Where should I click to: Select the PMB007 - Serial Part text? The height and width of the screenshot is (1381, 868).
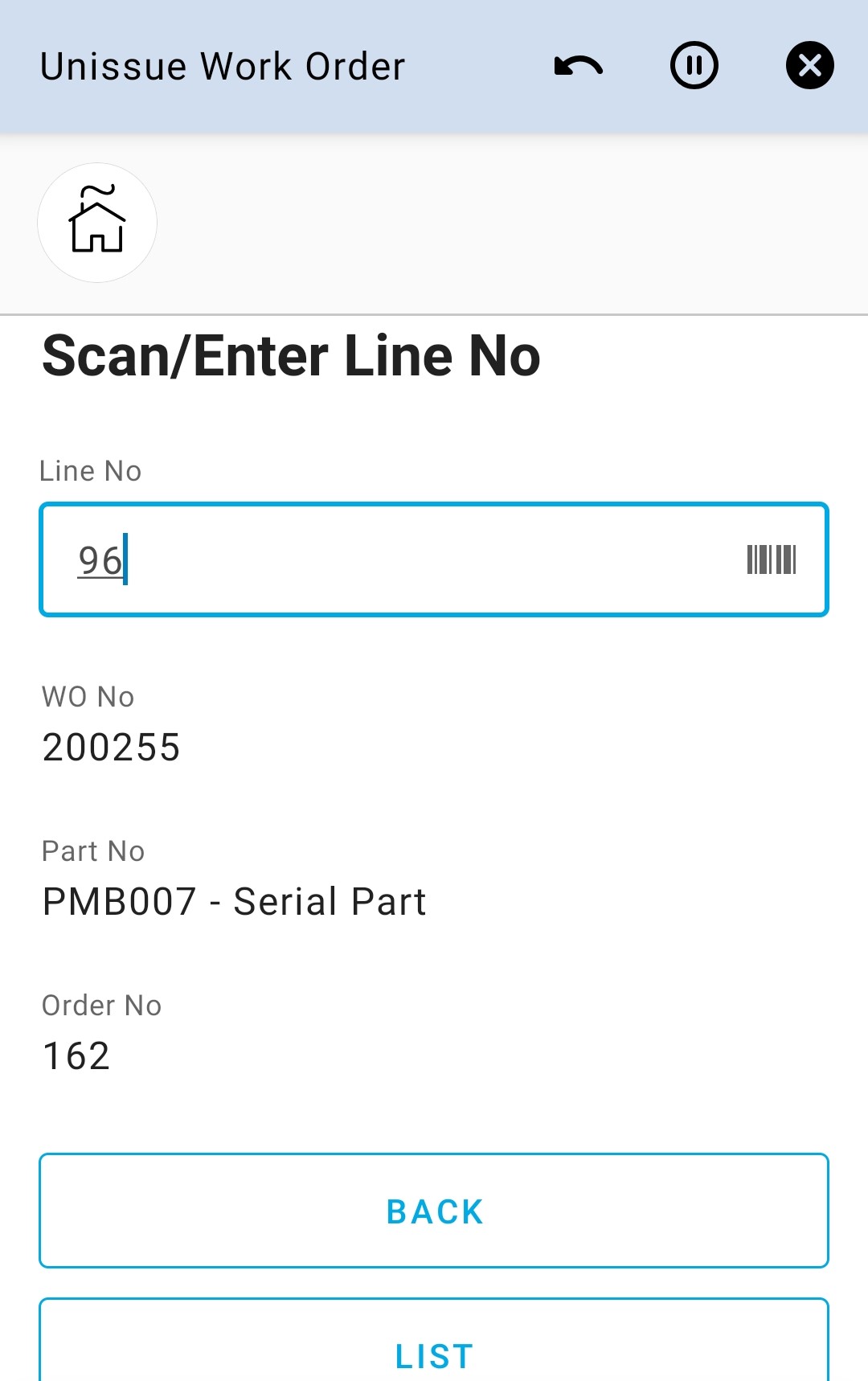pyautogui.click(x=234, y=902)
